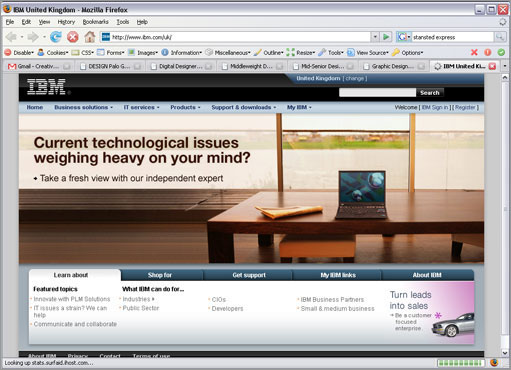The image size is (511, 370).
Task: Reload the page with the refresh icon
Action: coord(56,37)
